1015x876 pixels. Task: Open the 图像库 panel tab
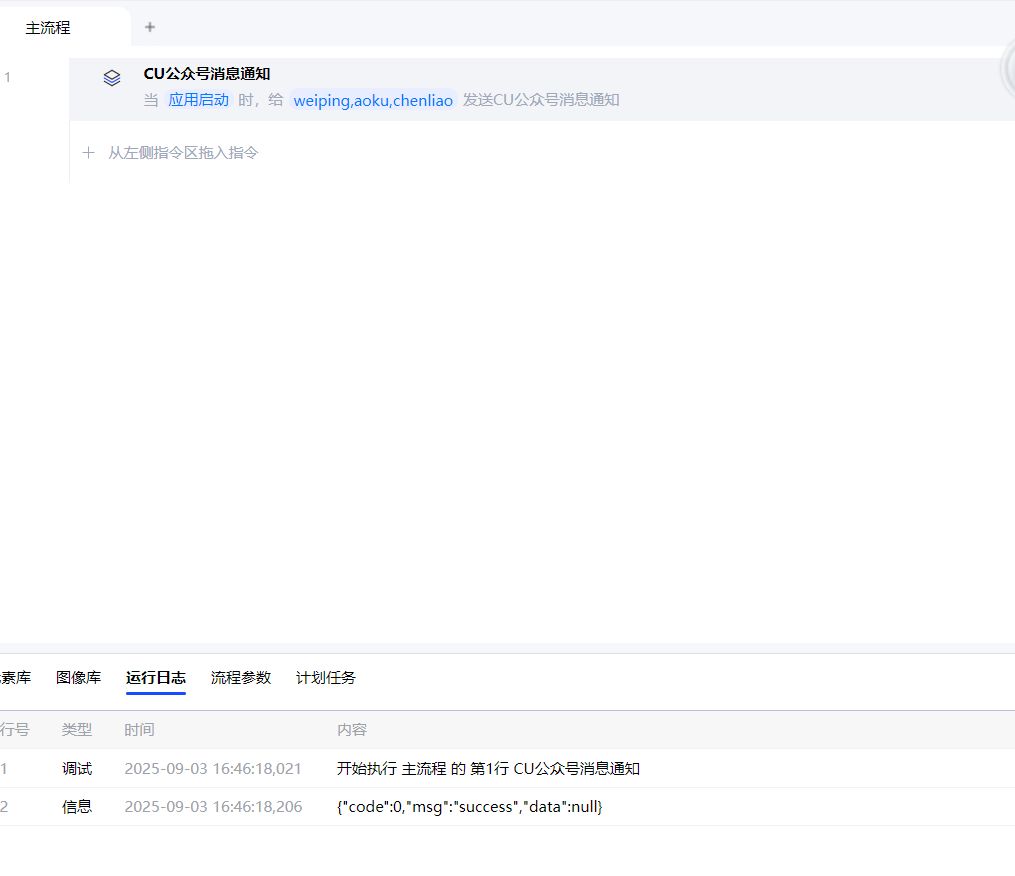78,678
